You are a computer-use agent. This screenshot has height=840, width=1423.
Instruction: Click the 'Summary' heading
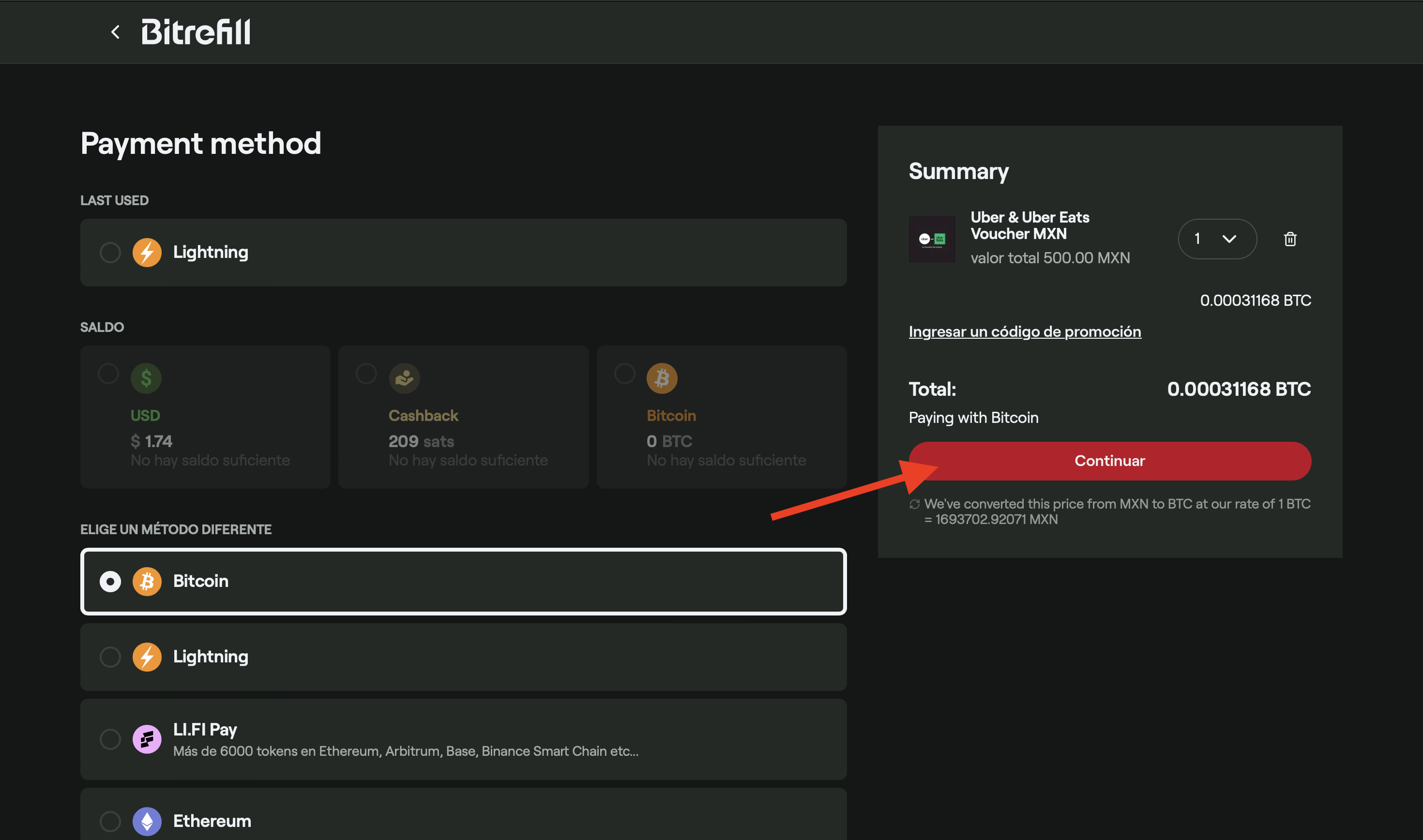[x=958, y=171]
